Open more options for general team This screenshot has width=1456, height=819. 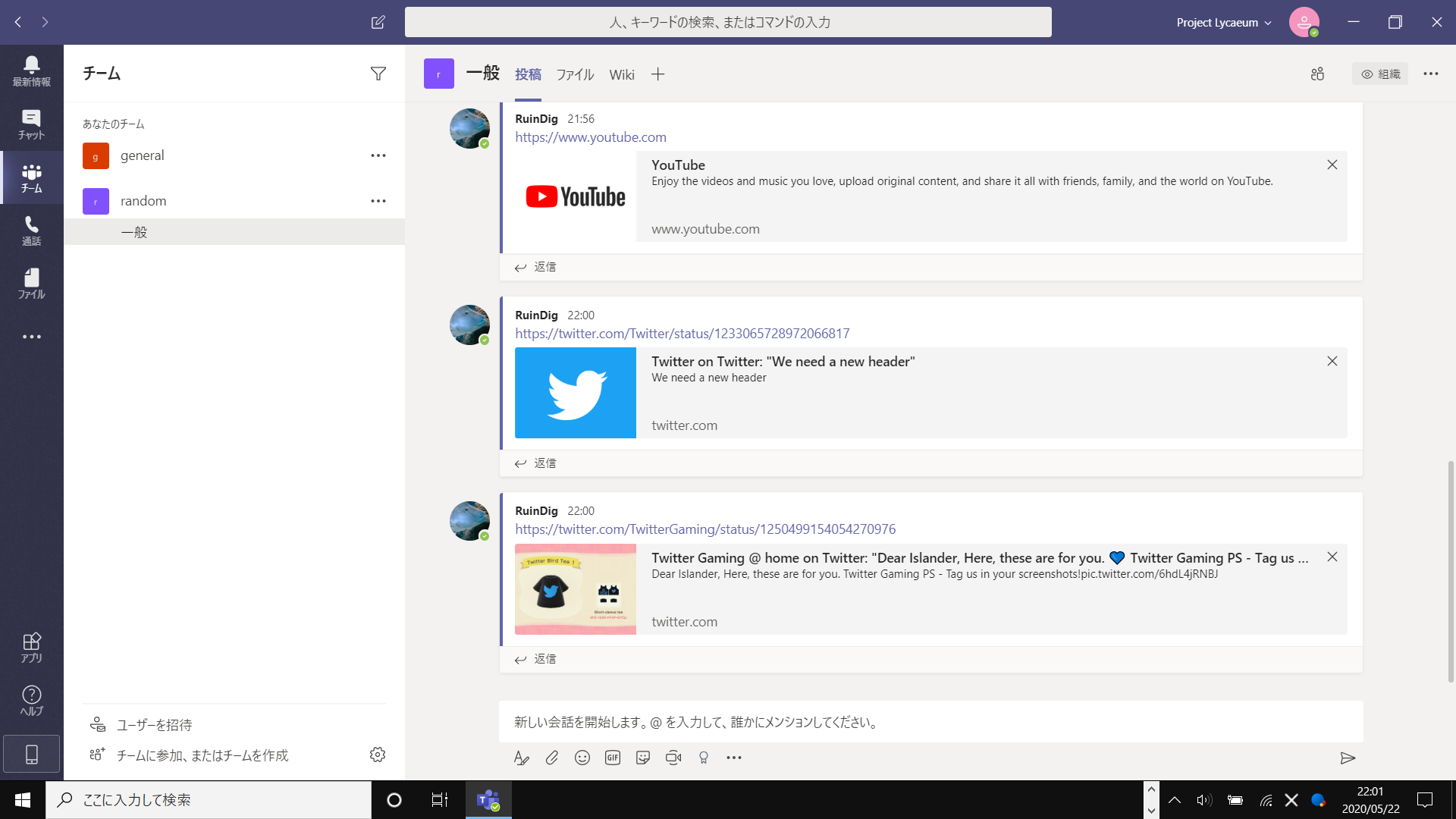point(378,155)
